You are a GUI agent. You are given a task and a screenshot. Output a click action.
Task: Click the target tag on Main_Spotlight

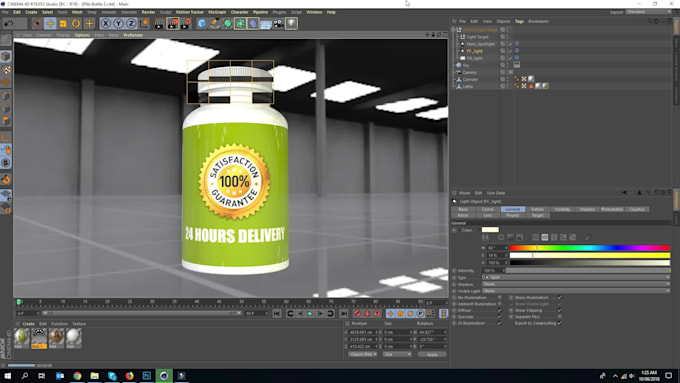click(517, 44)
